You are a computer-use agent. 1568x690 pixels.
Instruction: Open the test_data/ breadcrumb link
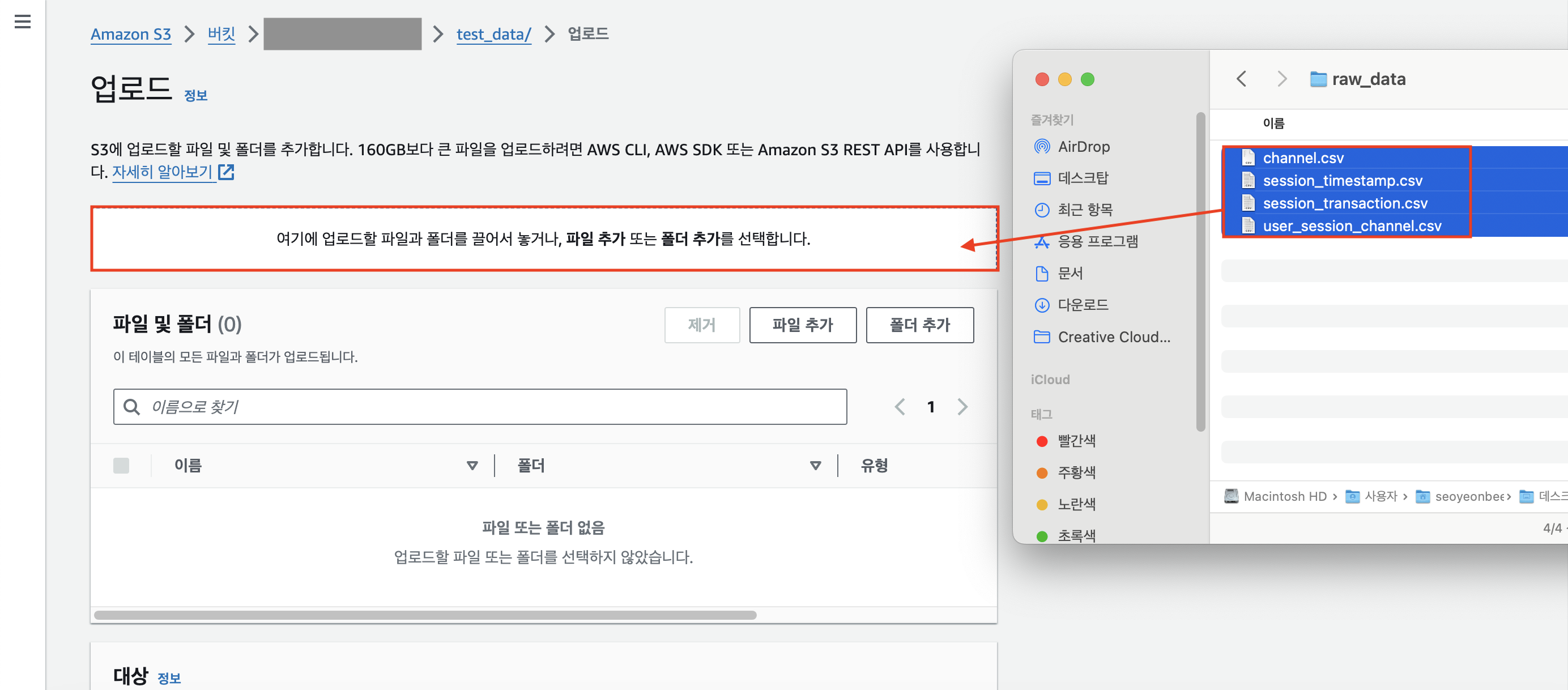493,34
